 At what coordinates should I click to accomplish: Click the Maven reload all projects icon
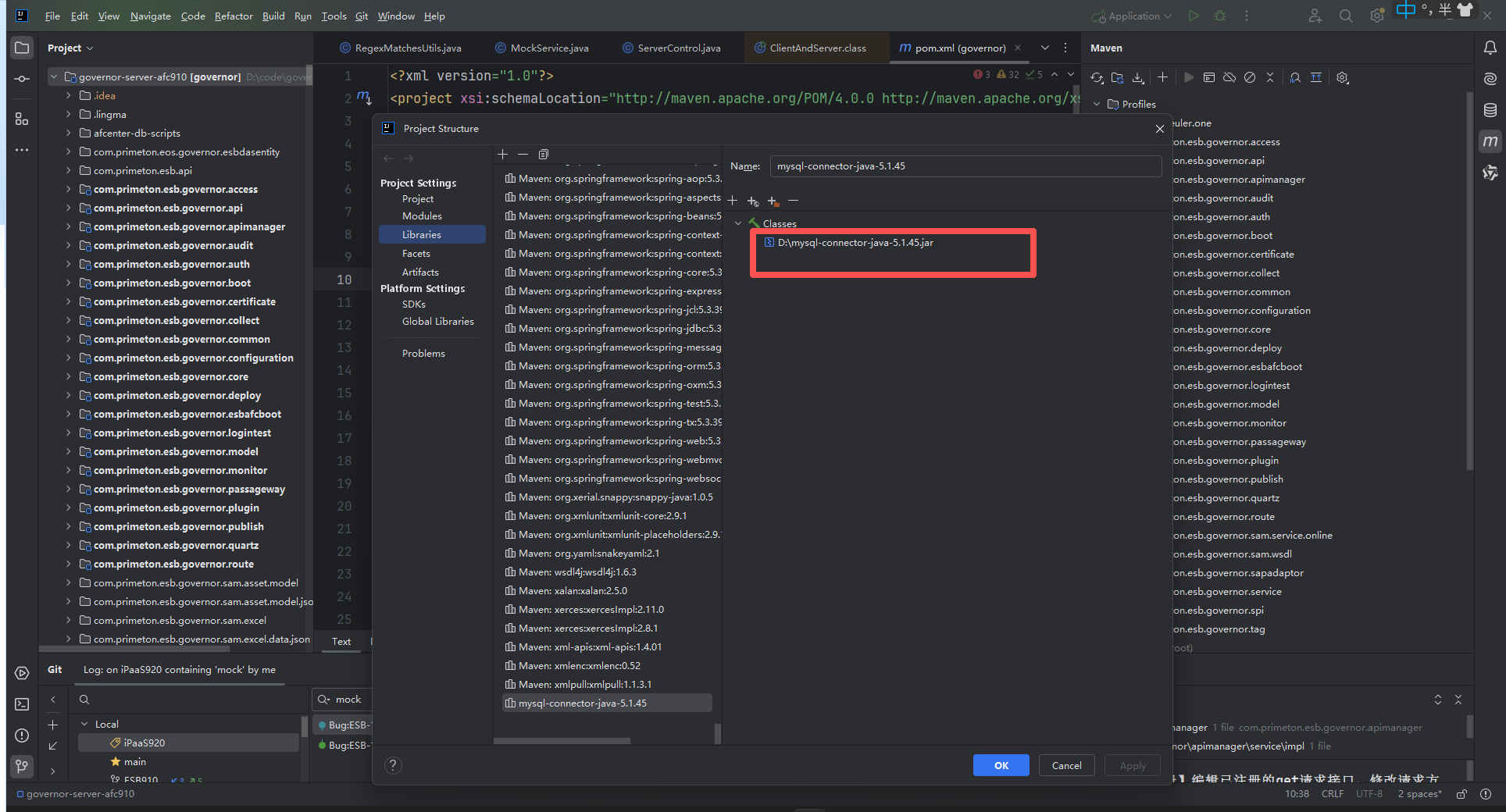[1097, 77]
